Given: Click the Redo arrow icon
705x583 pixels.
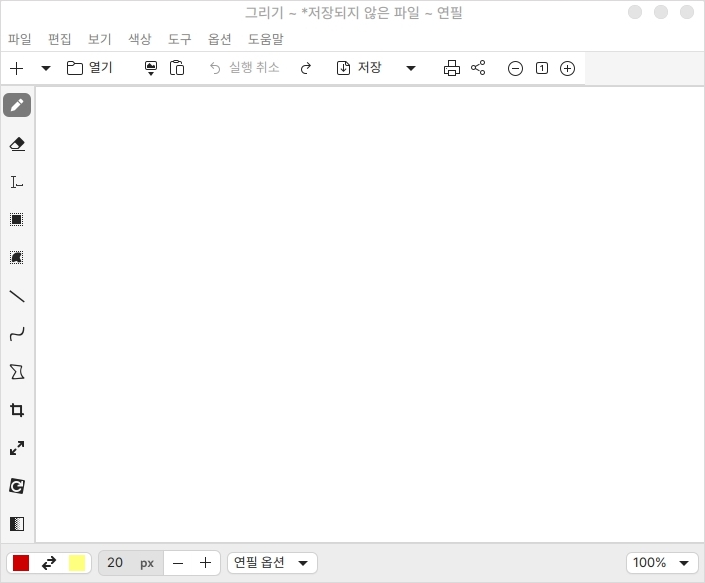Looking at the screenshot, I should (306, 68).
